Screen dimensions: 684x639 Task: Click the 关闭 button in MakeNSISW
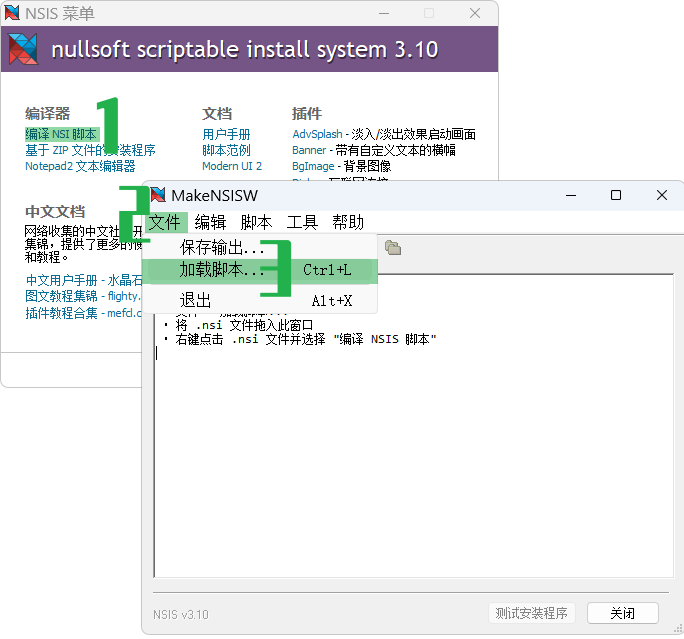[622, 613]
